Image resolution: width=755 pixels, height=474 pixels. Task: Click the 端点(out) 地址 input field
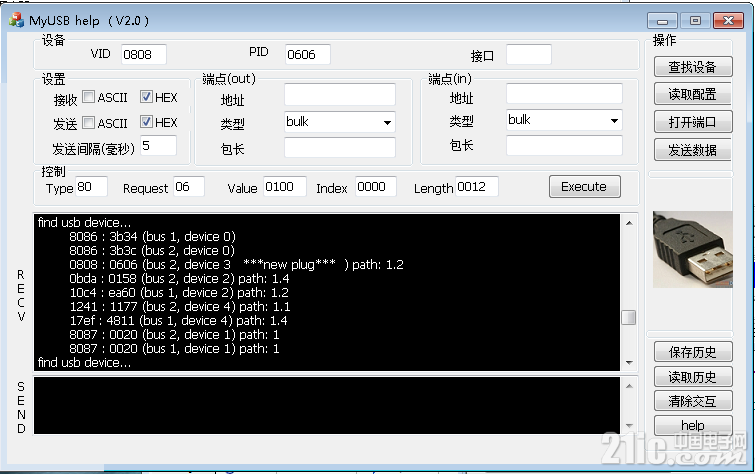coord(340,94)
